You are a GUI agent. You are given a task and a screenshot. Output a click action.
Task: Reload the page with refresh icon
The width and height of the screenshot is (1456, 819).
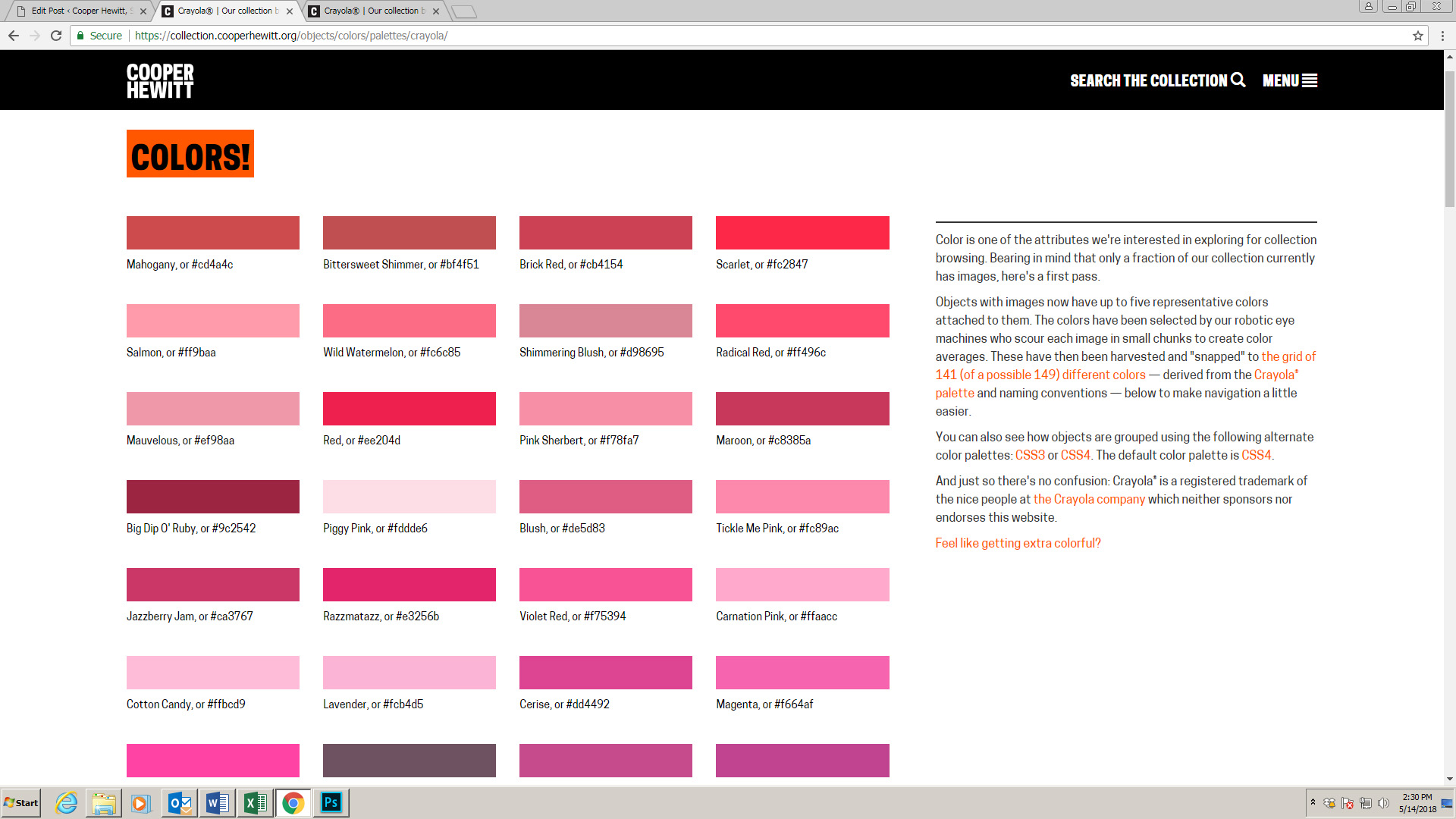tap(56, 36)
